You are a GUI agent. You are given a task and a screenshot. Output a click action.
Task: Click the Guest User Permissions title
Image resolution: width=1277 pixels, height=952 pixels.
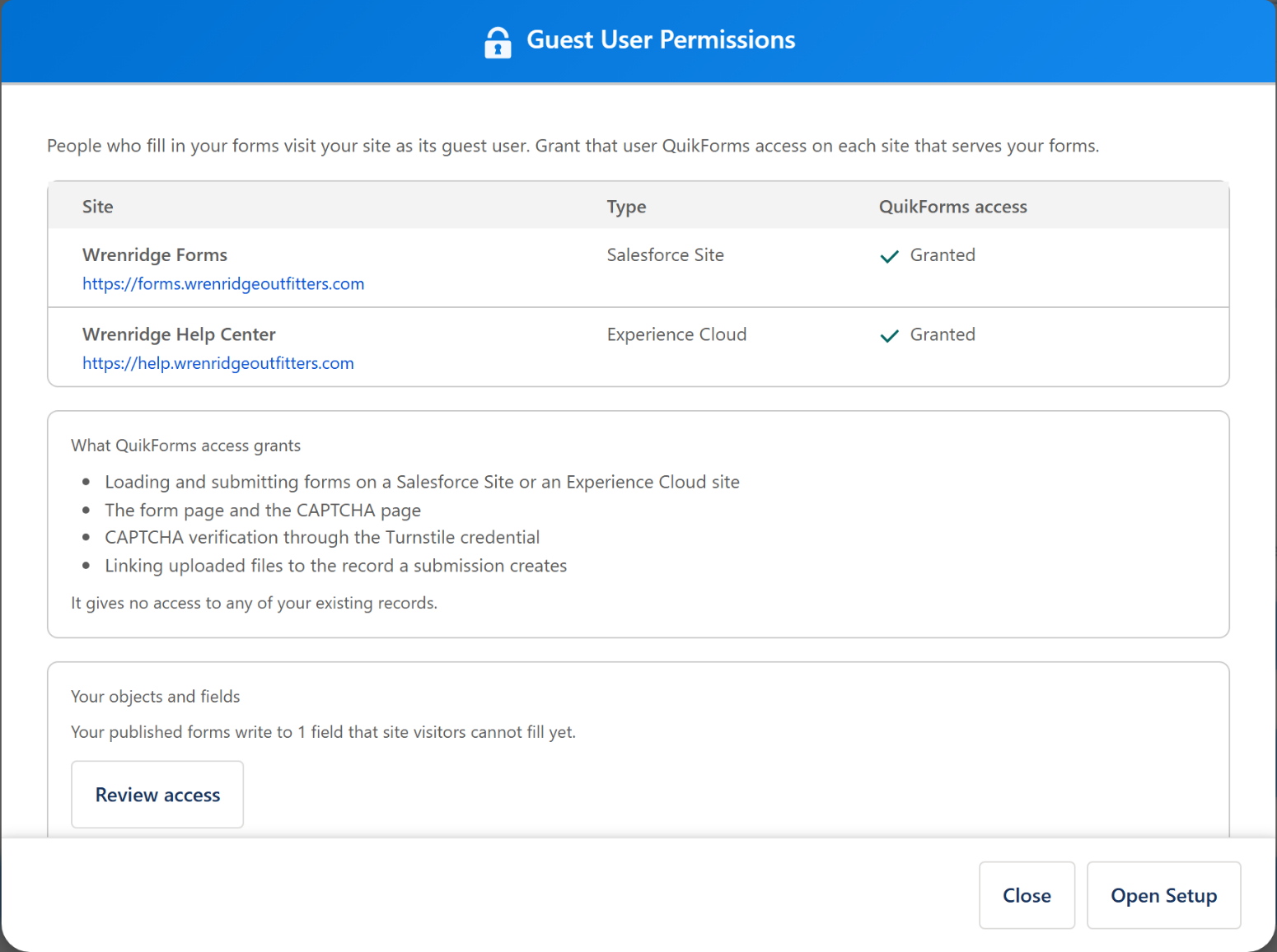661,40
